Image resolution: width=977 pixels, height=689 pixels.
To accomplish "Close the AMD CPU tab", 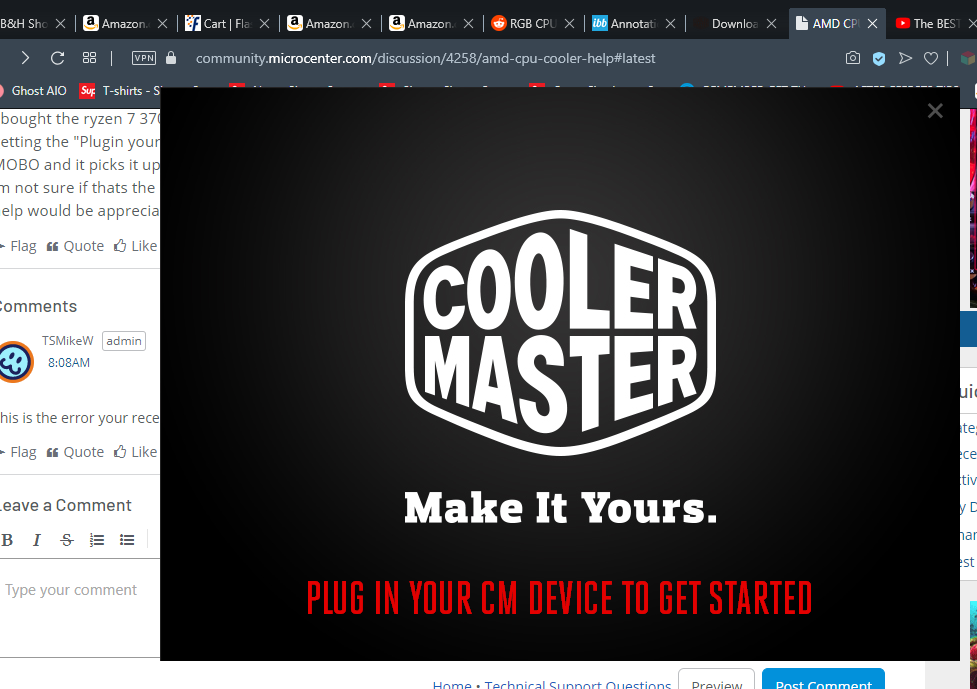I will (x=872, y=24).
